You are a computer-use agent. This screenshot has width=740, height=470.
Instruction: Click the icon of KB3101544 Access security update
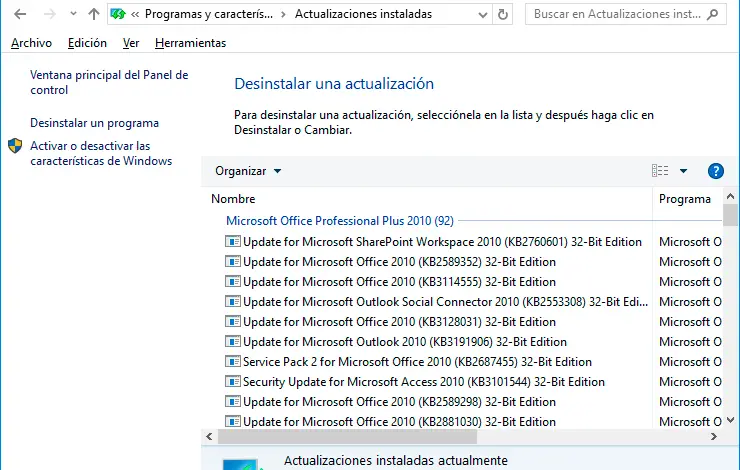pos(233,382)
